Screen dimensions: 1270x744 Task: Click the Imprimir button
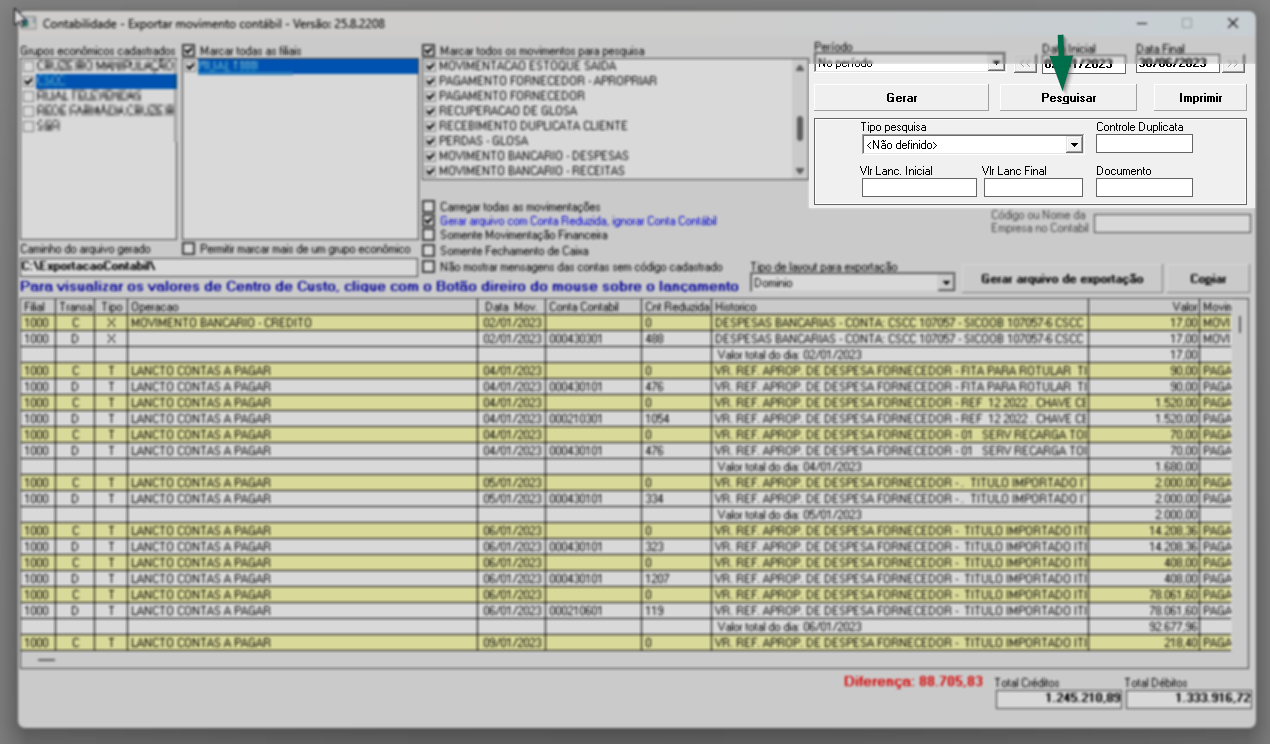(1200, 98)
